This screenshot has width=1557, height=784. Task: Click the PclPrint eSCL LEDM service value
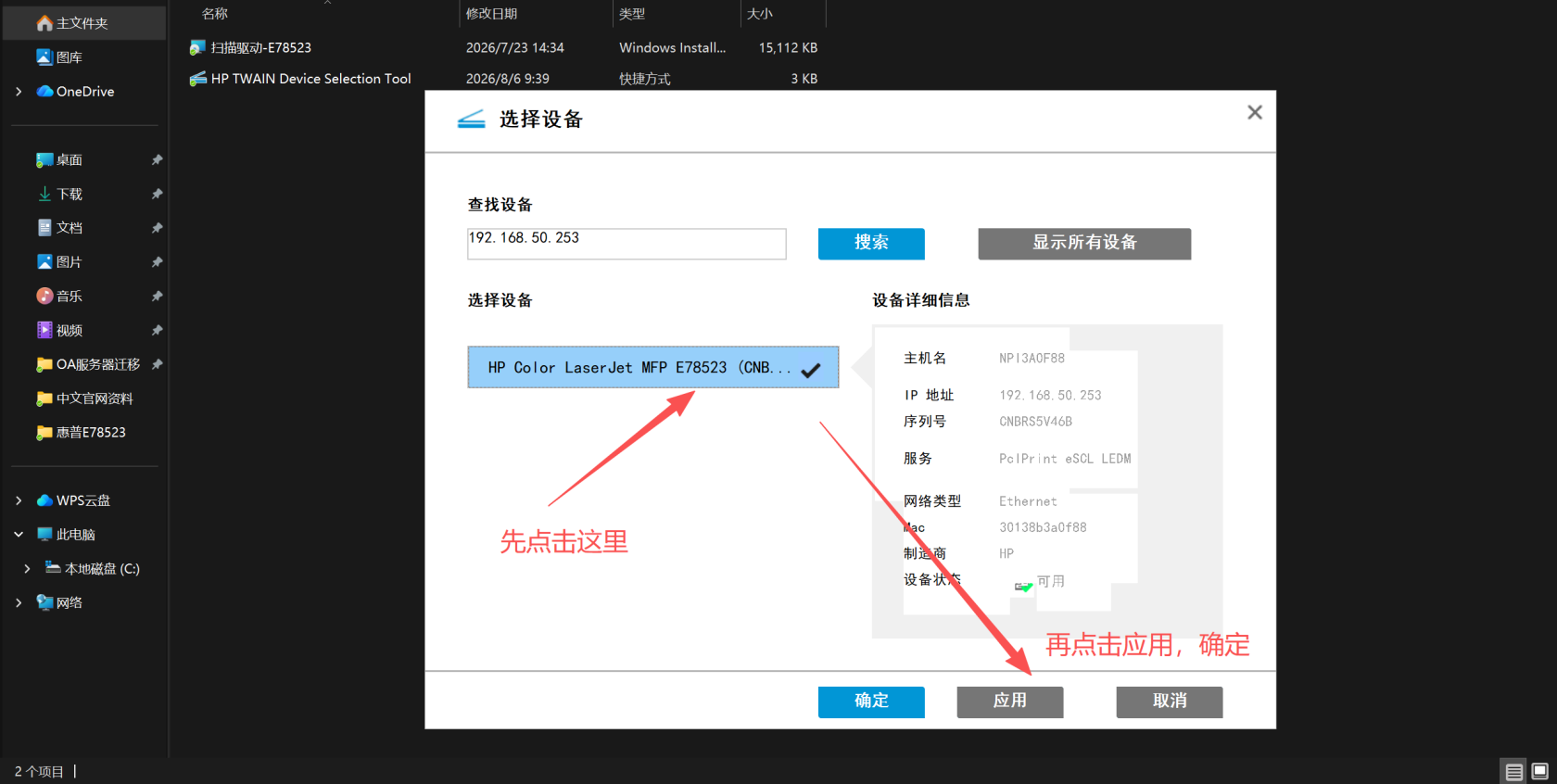tap(1065, 459)
